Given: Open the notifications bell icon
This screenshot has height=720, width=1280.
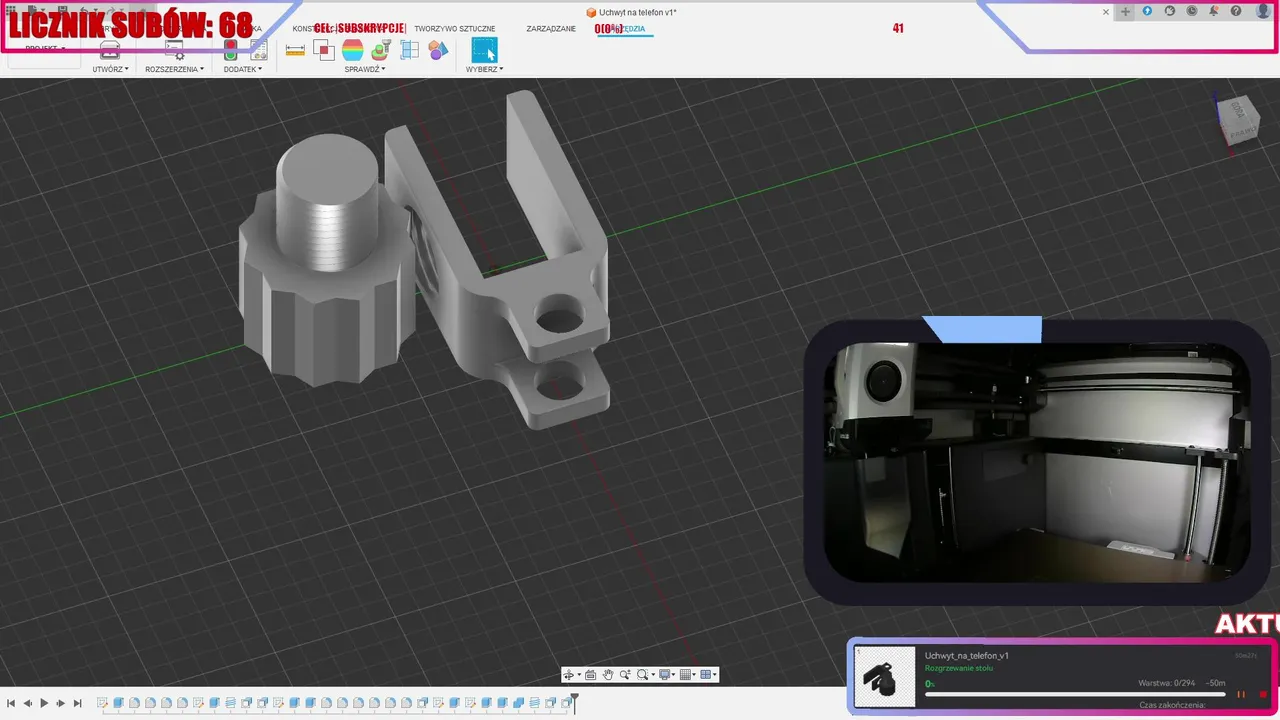Looking at the screenshot, I should (1214, 11).
